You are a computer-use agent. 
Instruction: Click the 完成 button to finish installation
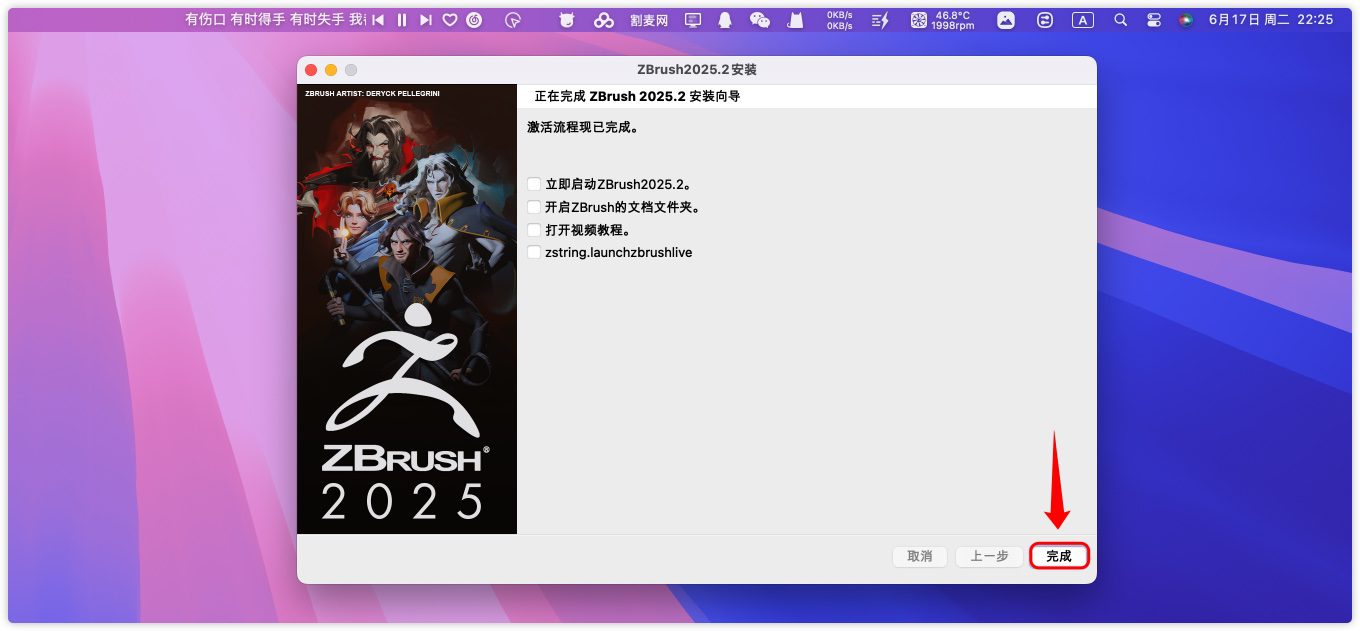(x=1059, y=556)
